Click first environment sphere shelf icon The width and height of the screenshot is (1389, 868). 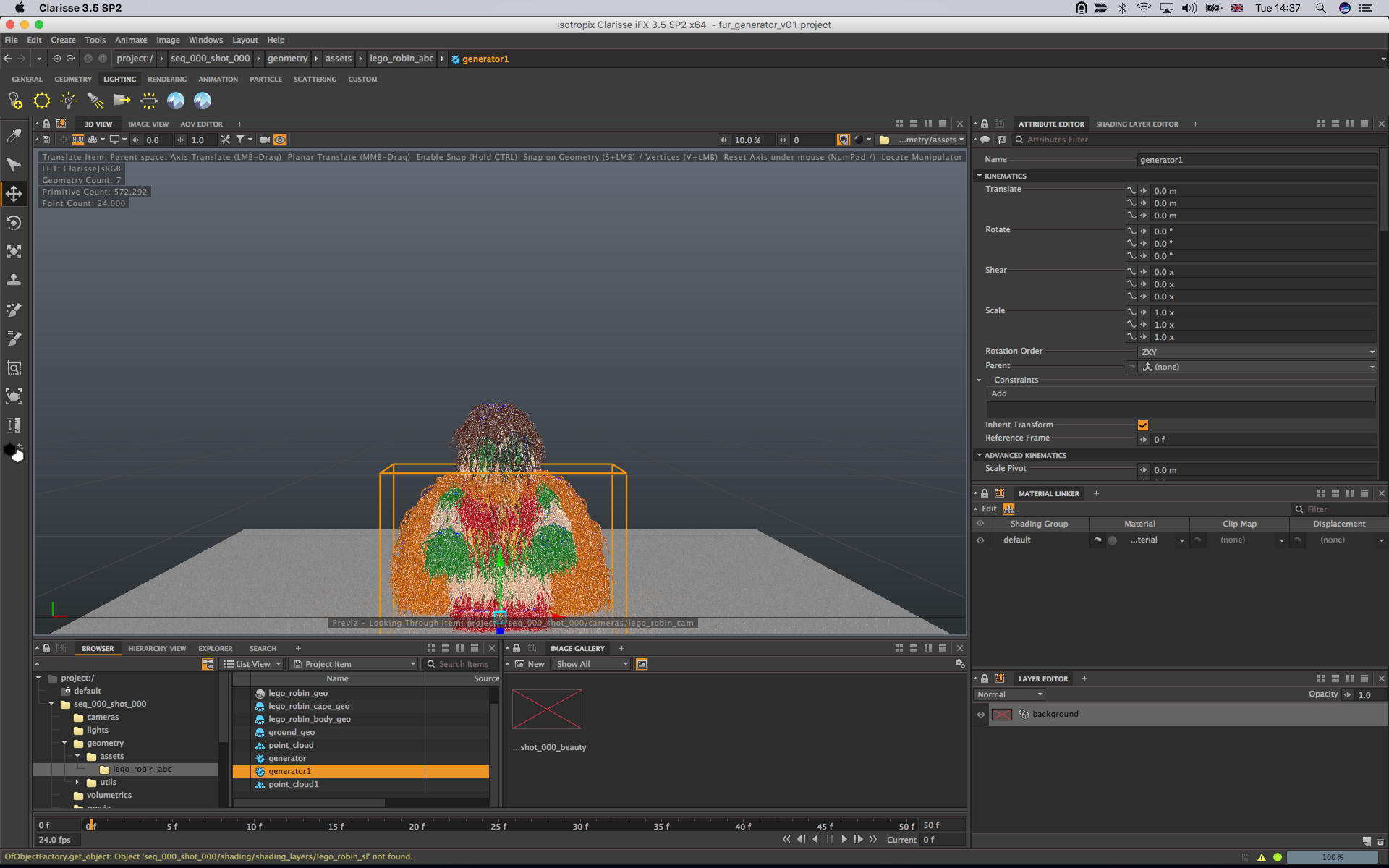pos(176,101)
